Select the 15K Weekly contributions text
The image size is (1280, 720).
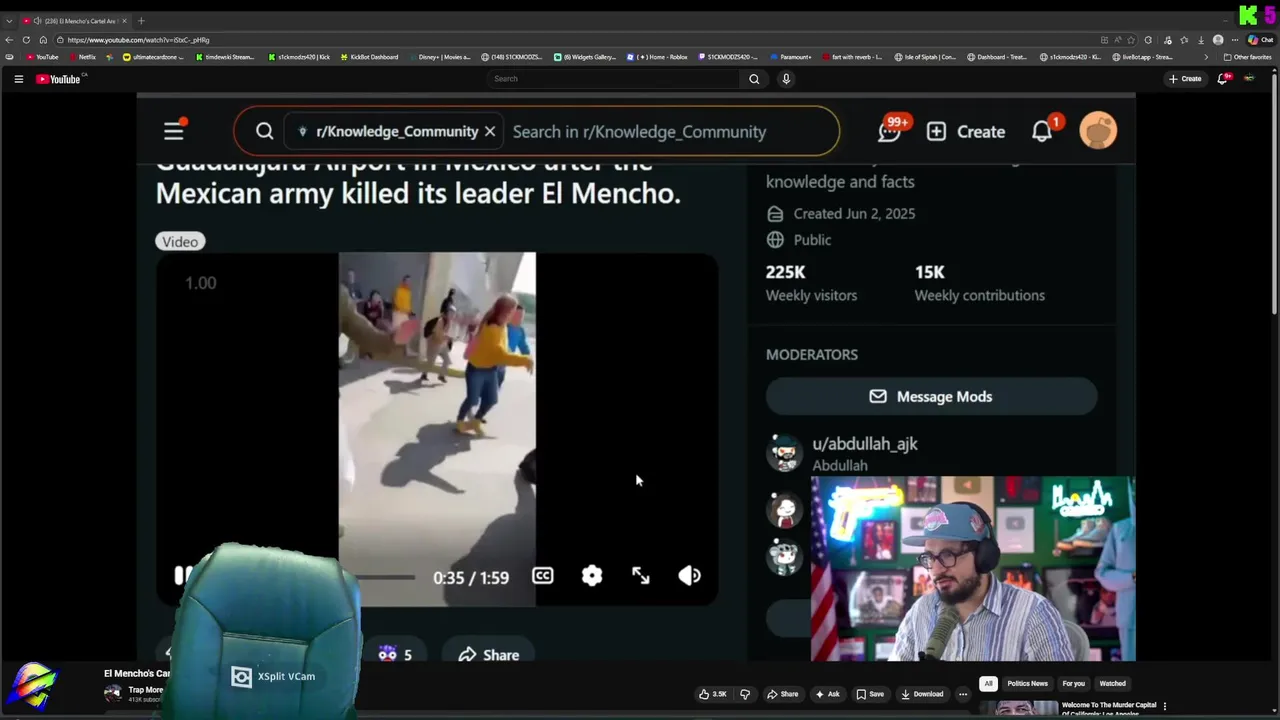(979, 283)
